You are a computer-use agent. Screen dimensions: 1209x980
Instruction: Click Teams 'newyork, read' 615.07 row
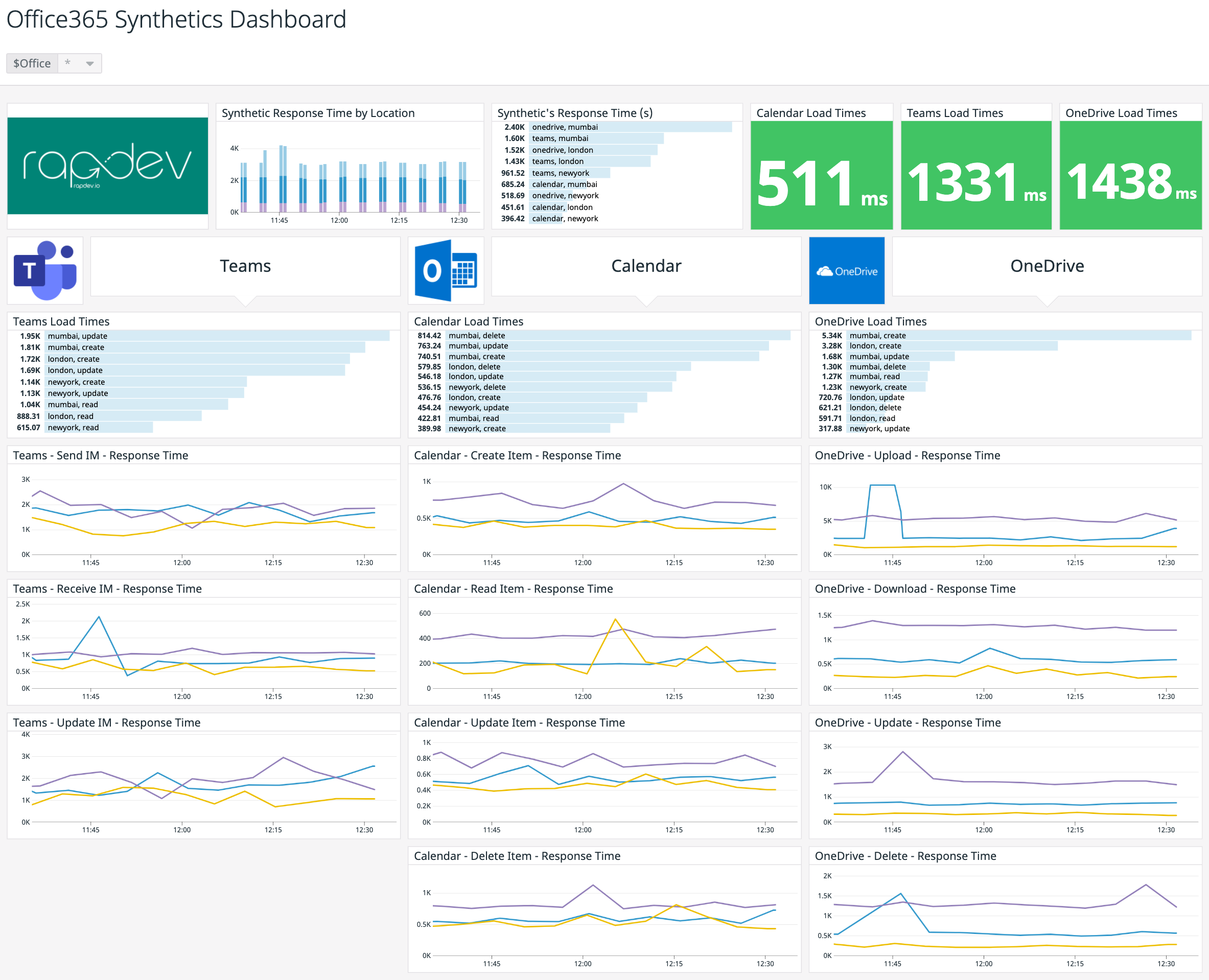click(203, 428)
